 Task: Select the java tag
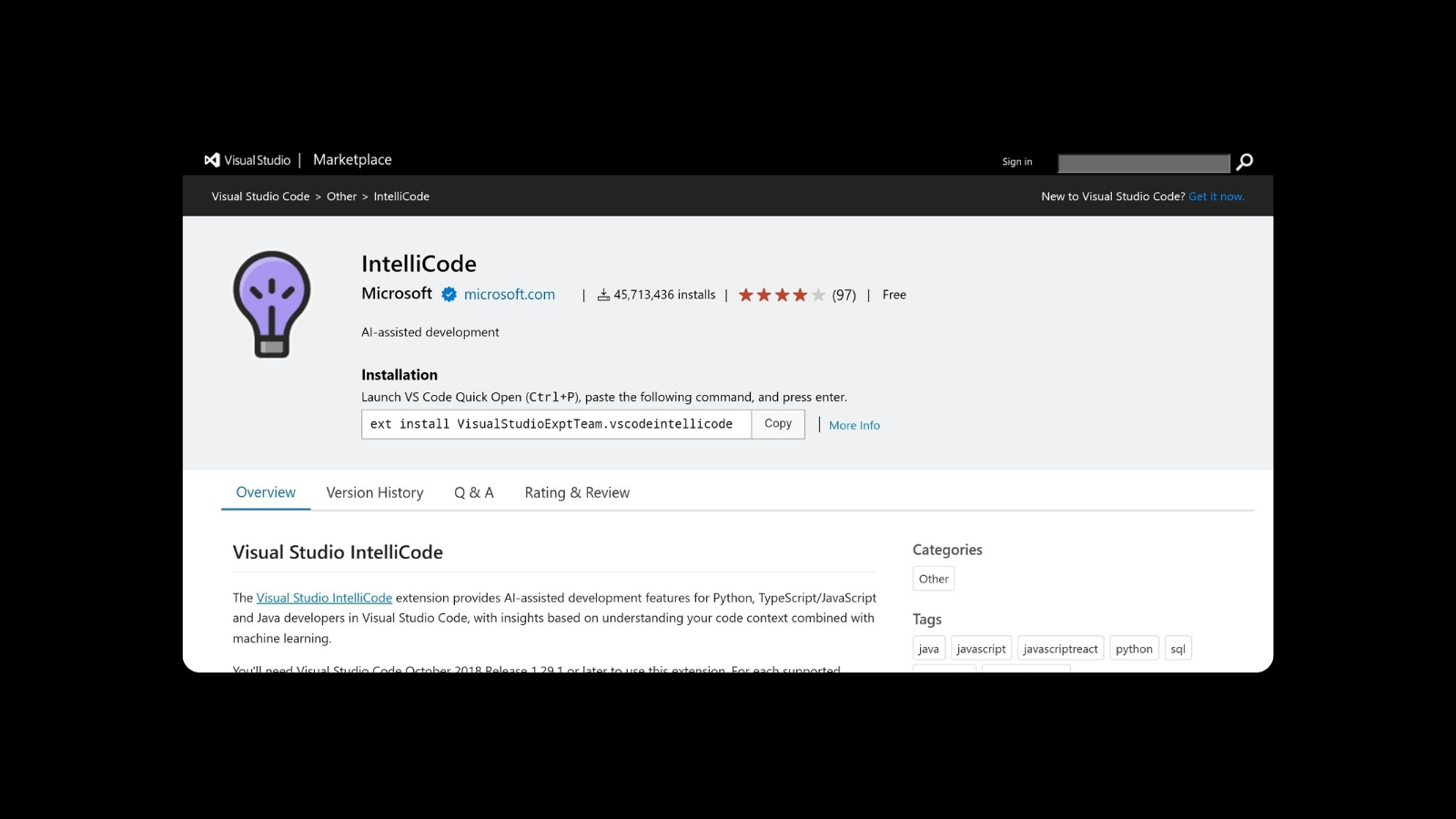(929, 649)
